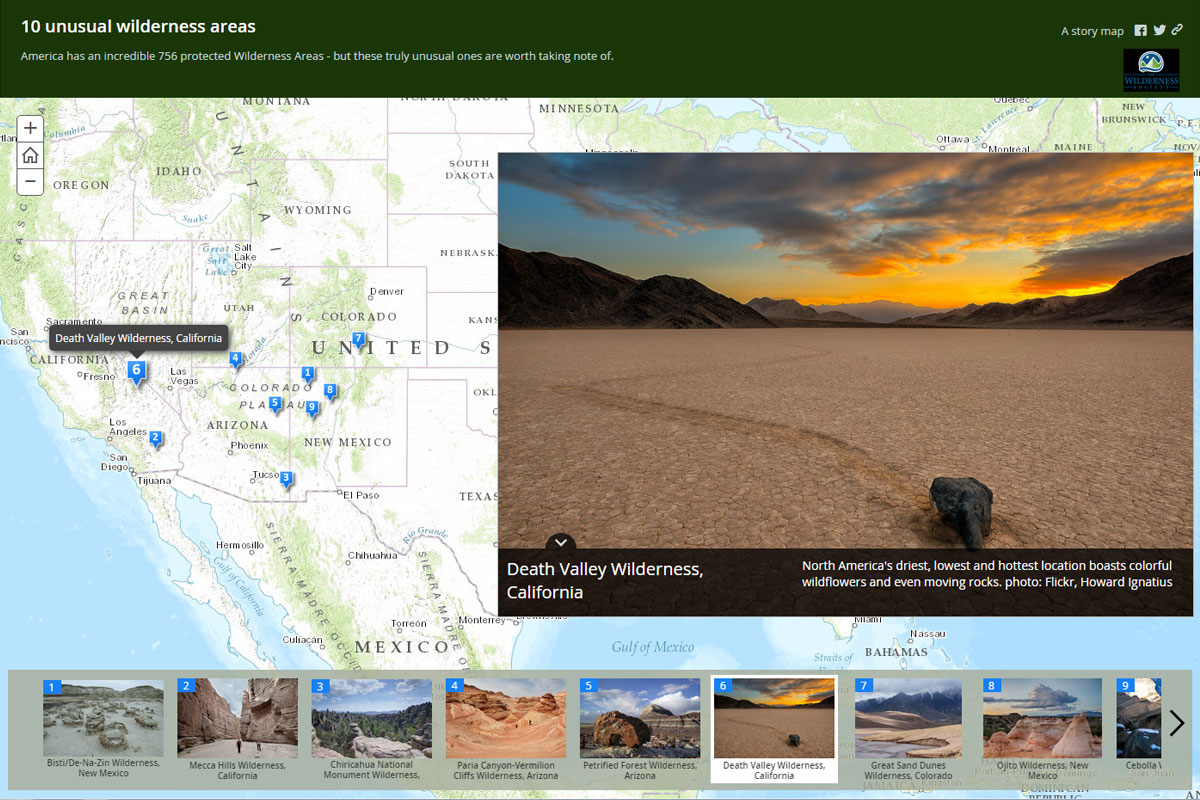Choose Great Sand Dunes Wilderness thumbnail

coord(908,718)
